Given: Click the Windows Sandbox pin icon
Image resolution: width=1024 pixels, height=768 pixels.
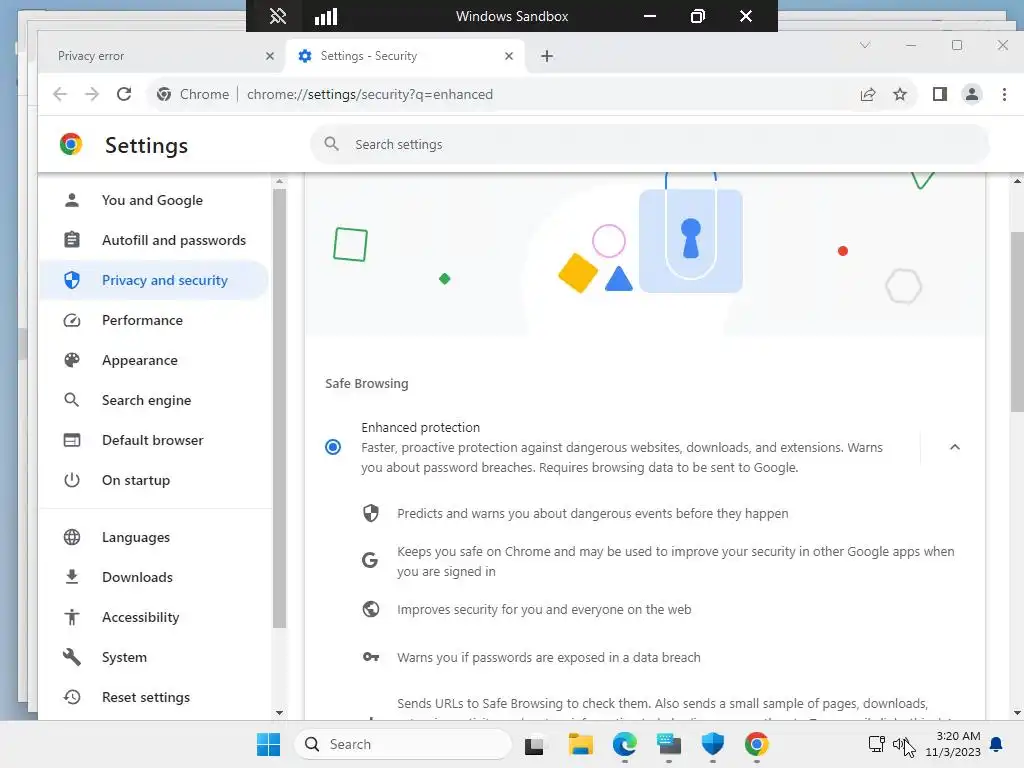Looking at the screenshot, I should point(278,16).
